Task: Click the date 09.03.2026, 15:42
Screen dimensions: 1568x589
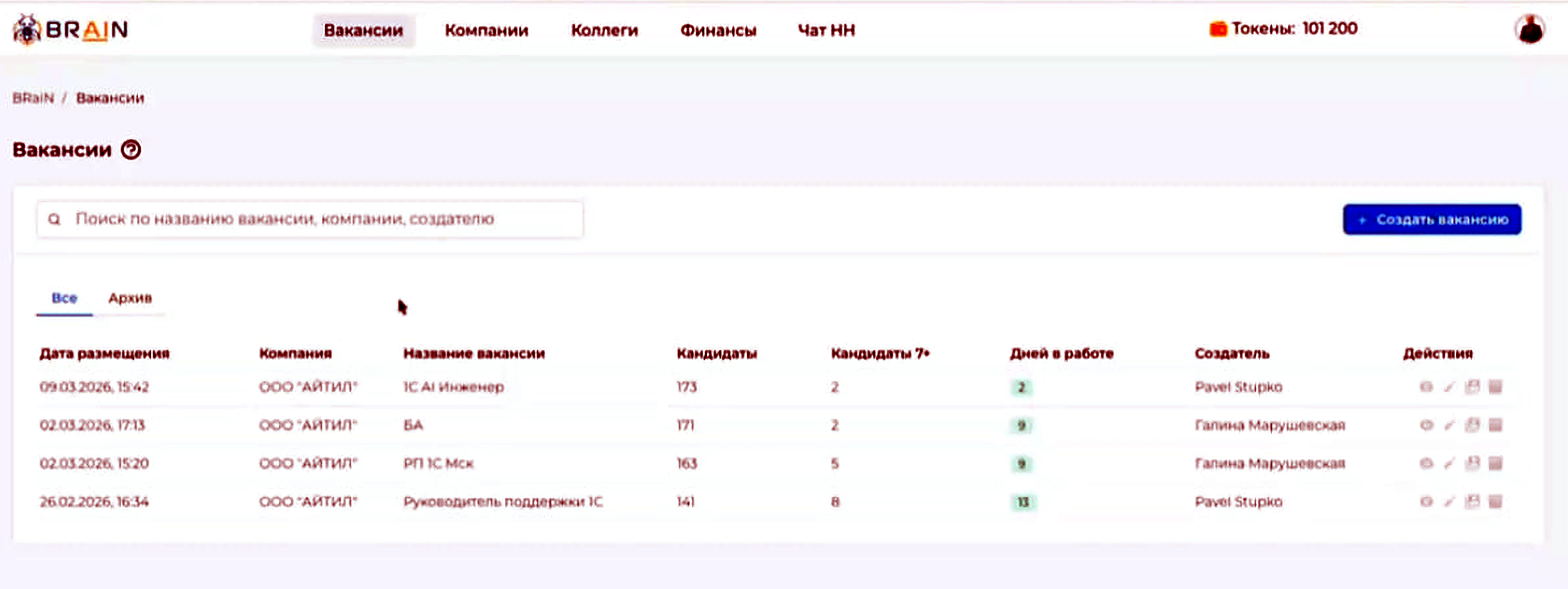Action: coord(94,387)
